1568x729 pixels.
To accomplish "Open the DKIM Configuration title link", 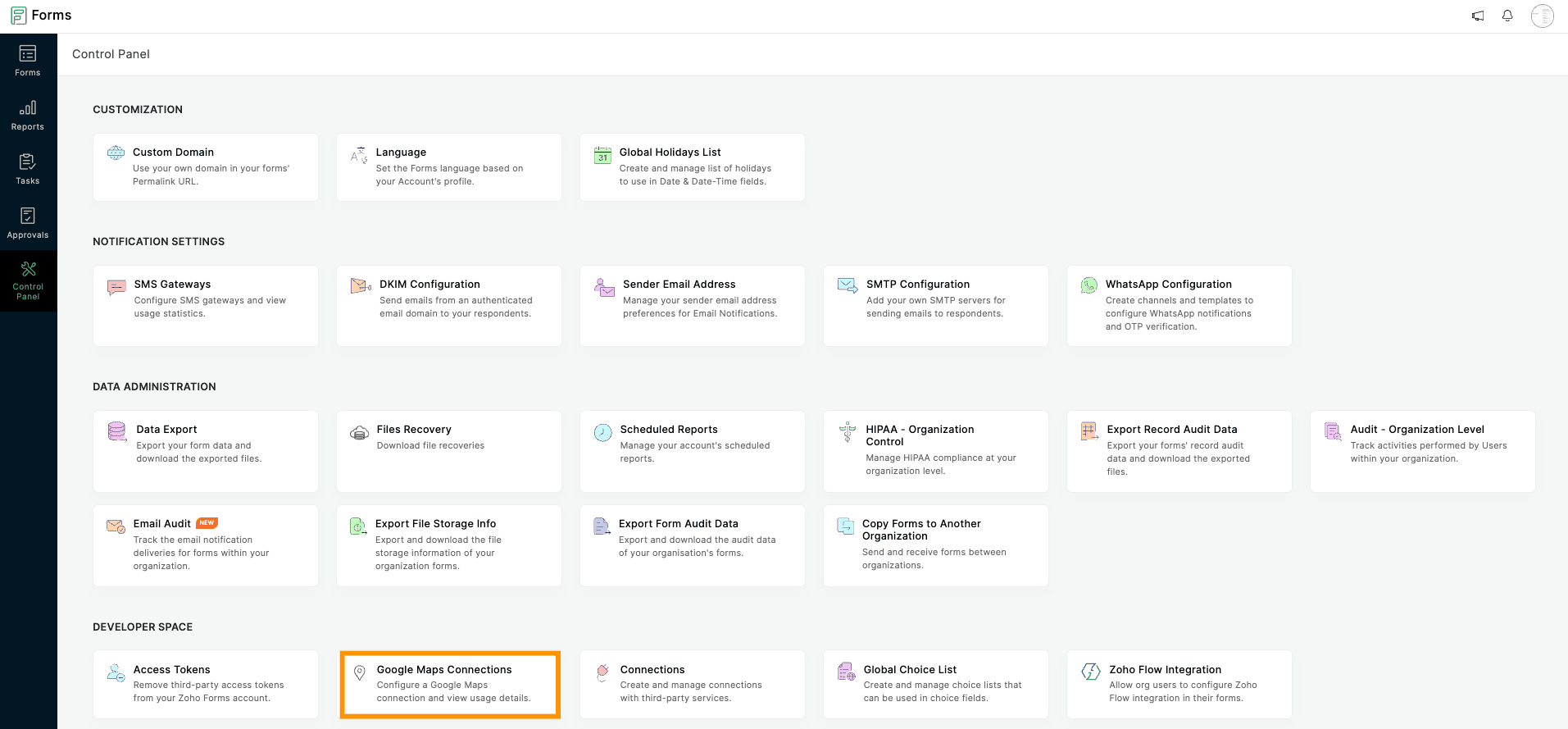I will 429,285.
